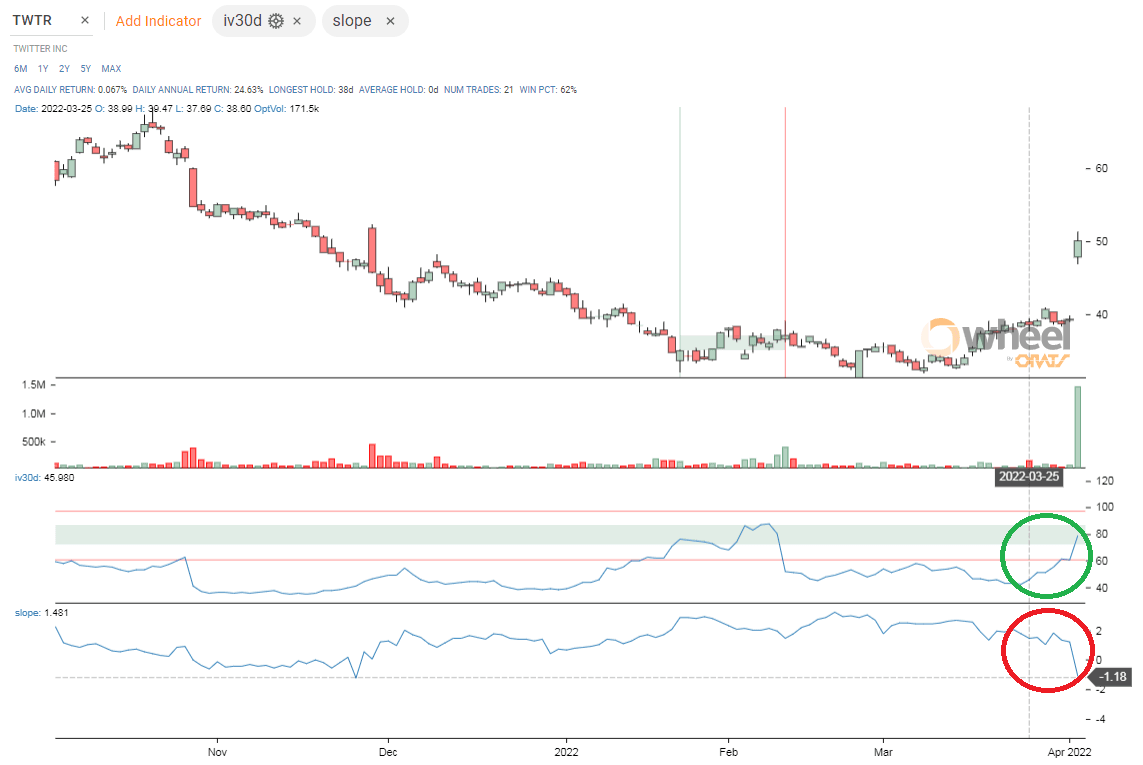
Task: Click the Date: 2022-03-25 readout above the chart
Action: tap(53, 109)
